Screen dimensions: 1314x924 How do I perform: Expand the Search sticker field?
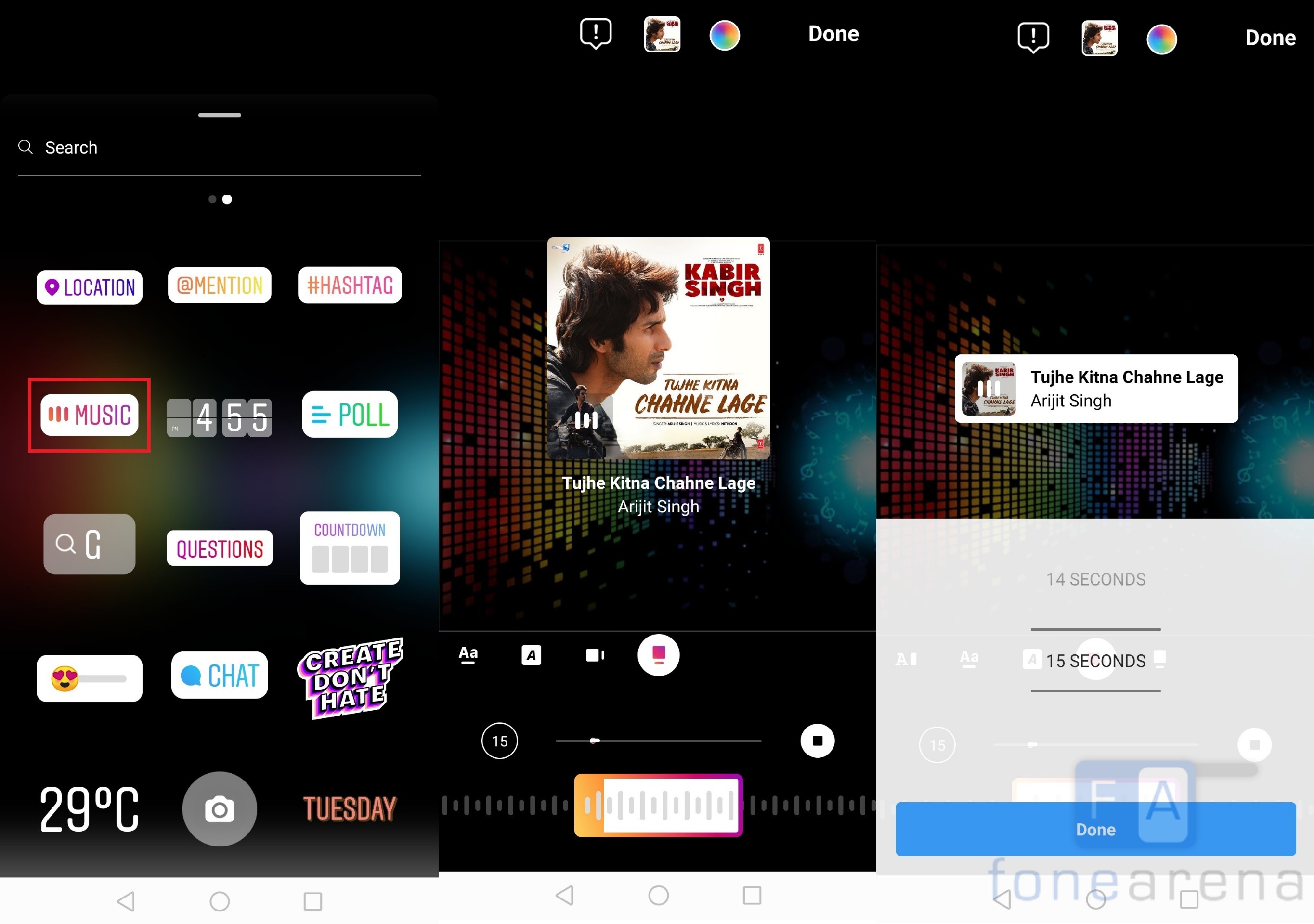[x=220, y=147]
